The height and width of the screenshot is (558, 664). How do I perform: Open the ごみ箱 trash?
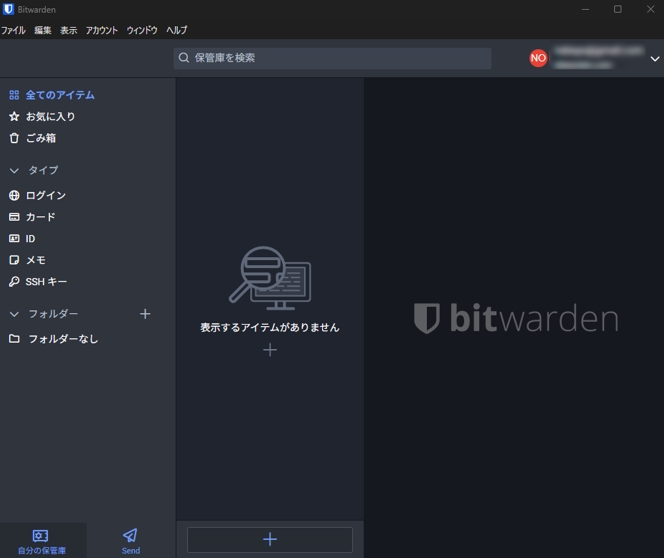click(40, 138)
